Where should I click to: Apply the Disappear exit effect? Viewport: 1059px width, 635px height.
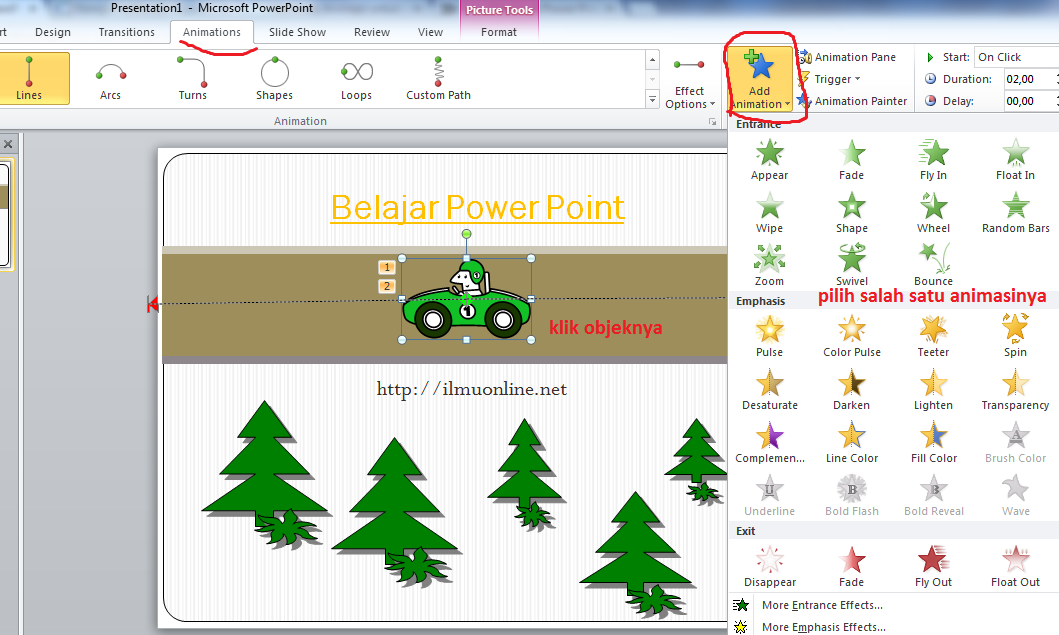pyautogui.click(x=770, y=565)
